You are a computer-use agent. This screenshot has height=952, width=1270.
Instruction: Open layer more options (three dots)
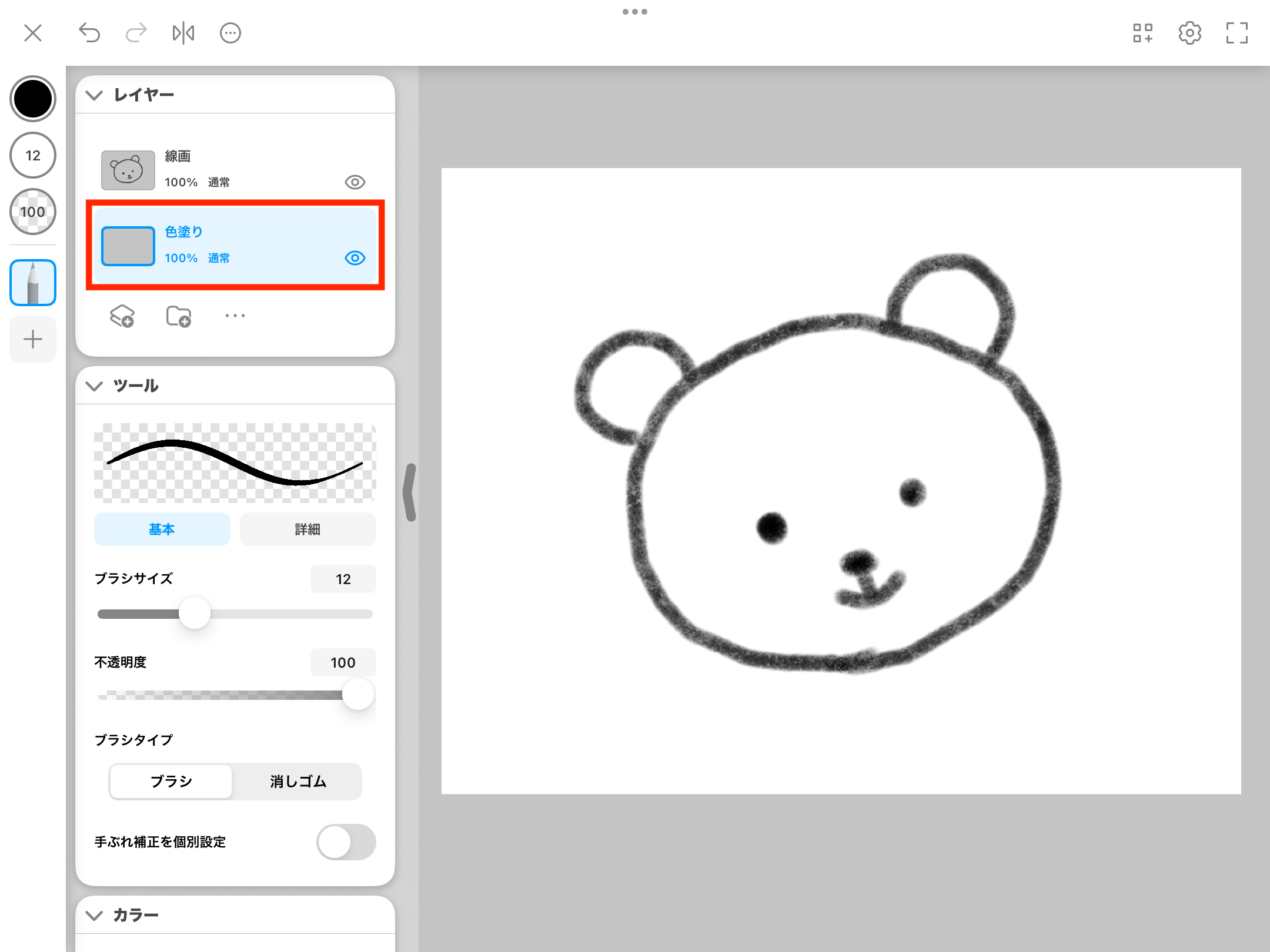click(x=235, y=316)
